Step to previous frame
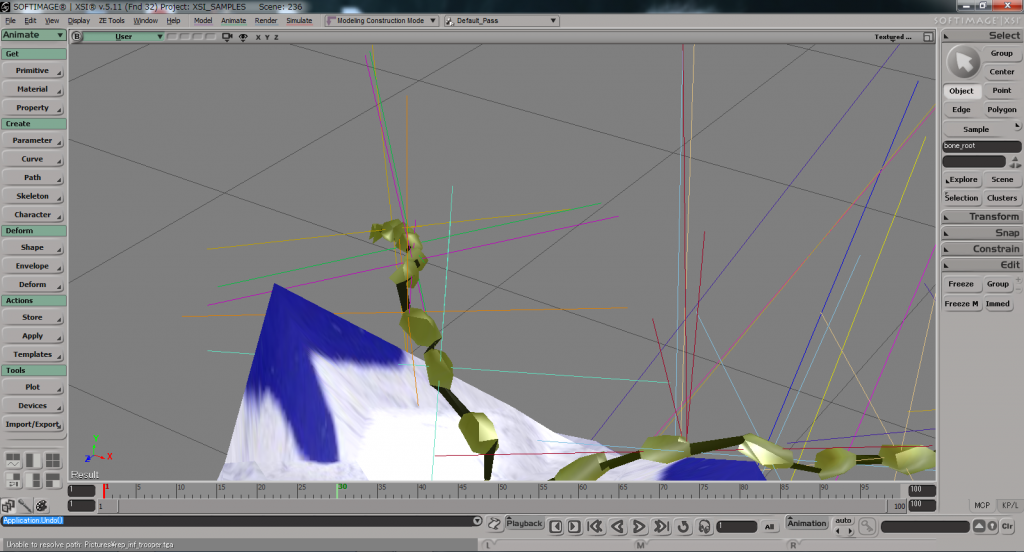Viewport: 1024px width, 552px height. [556, 527]
